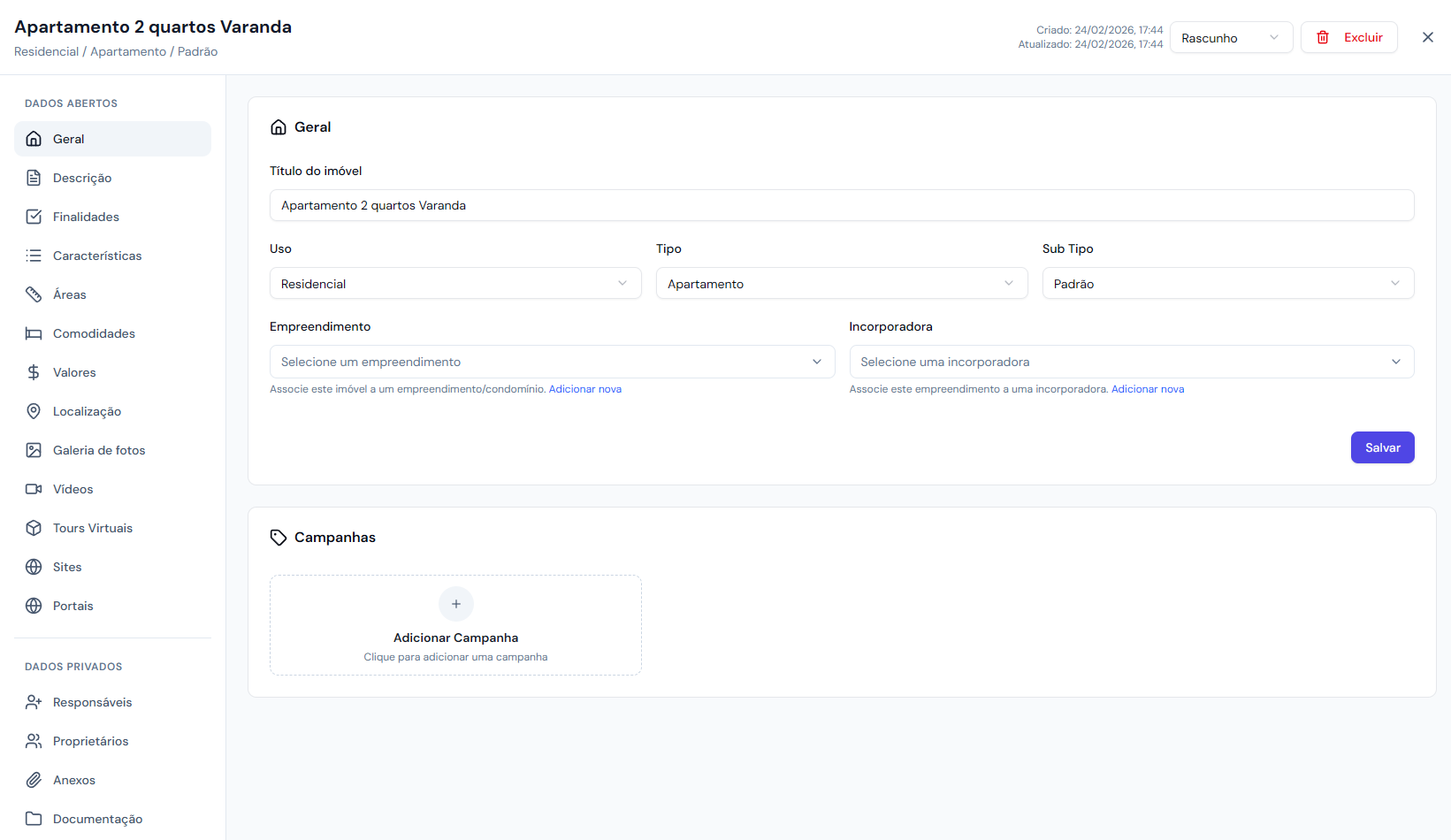
Task: Click the Vídeos camera icon
Action: (34, 489)
